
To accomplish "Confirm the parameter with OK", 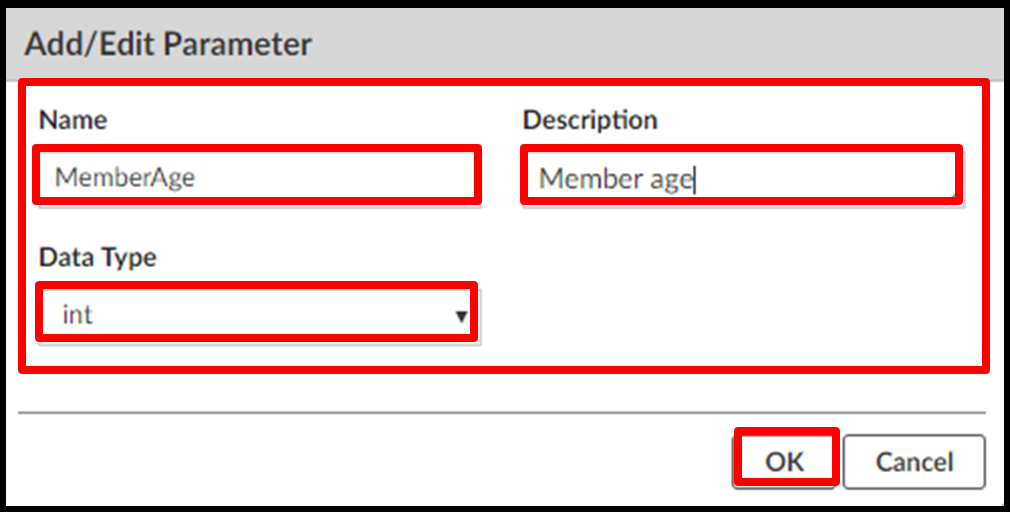I will 785,461.
